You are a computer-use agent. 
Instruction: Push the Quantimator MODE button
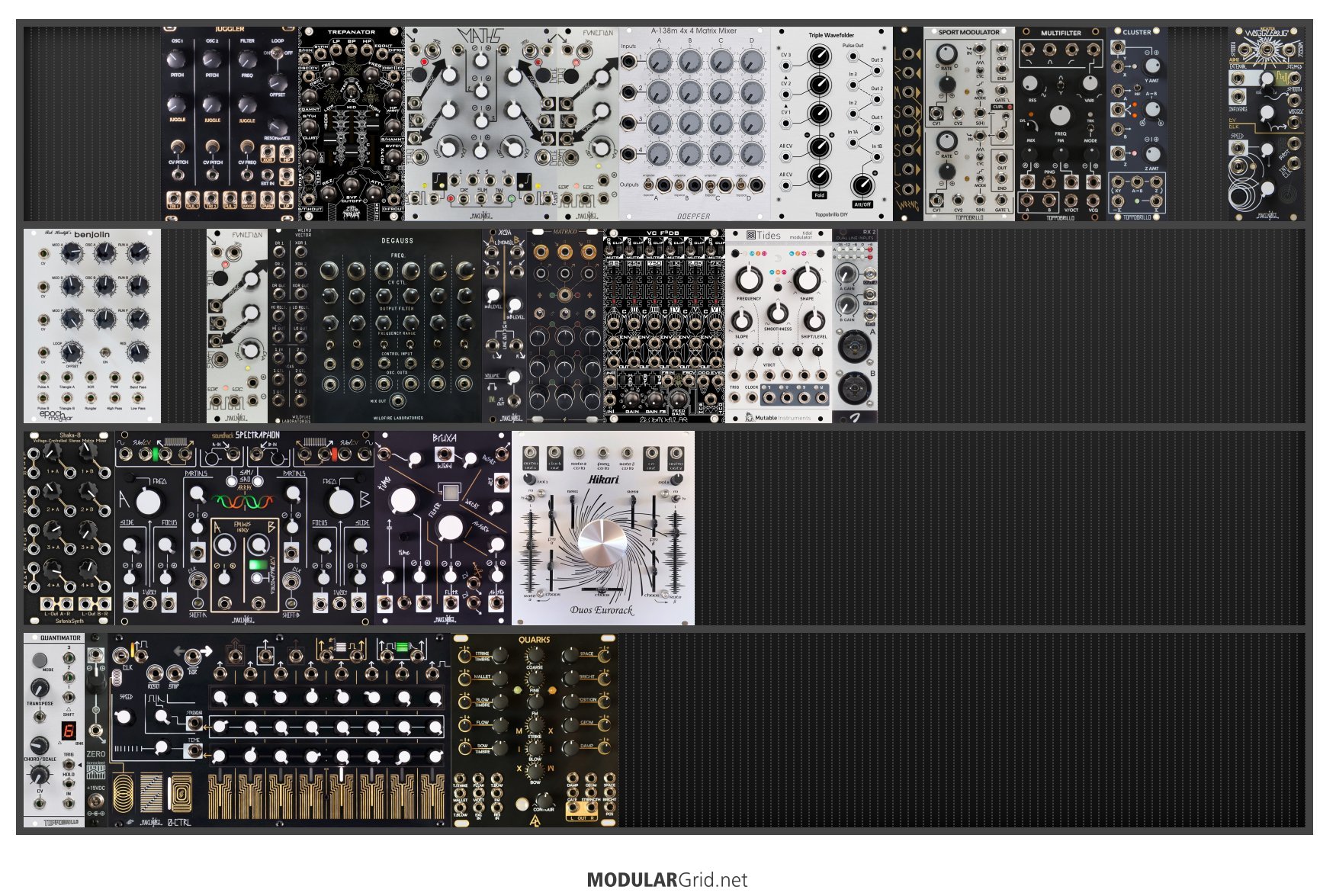tap(39, 660)
